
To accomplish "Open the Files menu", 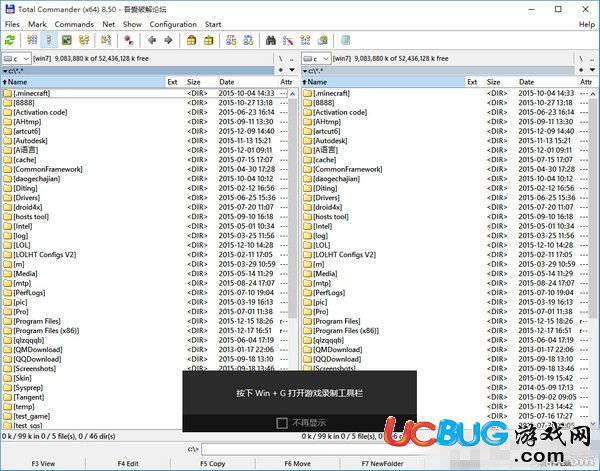I will coord(12,24).
